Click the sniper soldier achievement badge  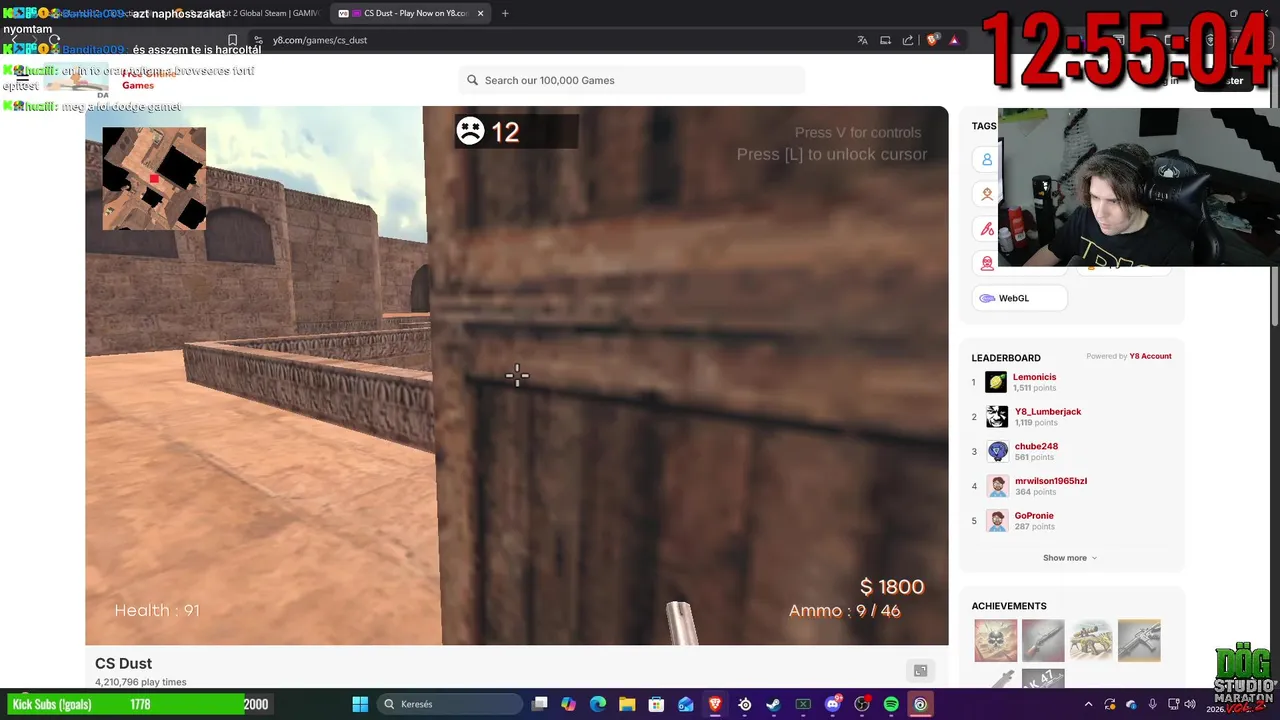[1091, 641]
